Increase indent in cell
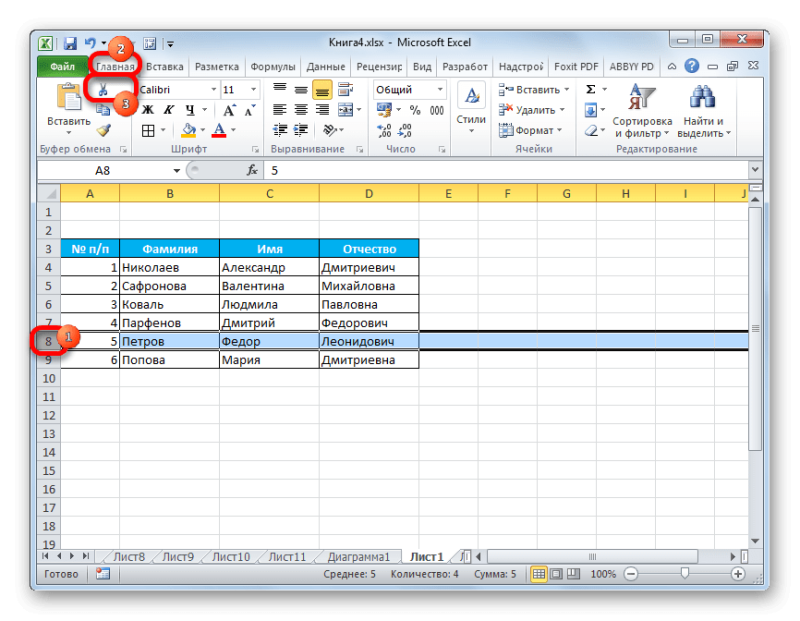The width and height of the screenshot is (800, 621). click(301, 130)
